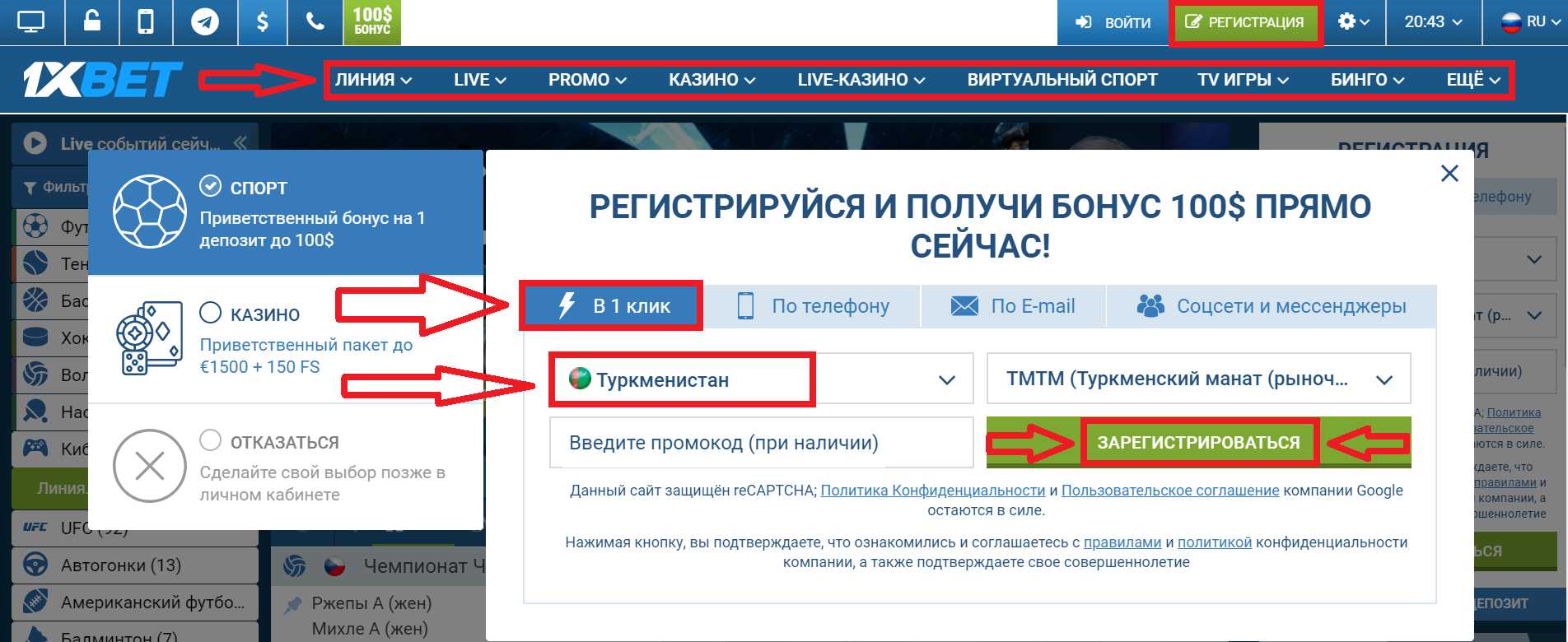The image size is (1568, 642).
Task: Click the desktop monitor icon in top bar
Action: pos(30,22)
